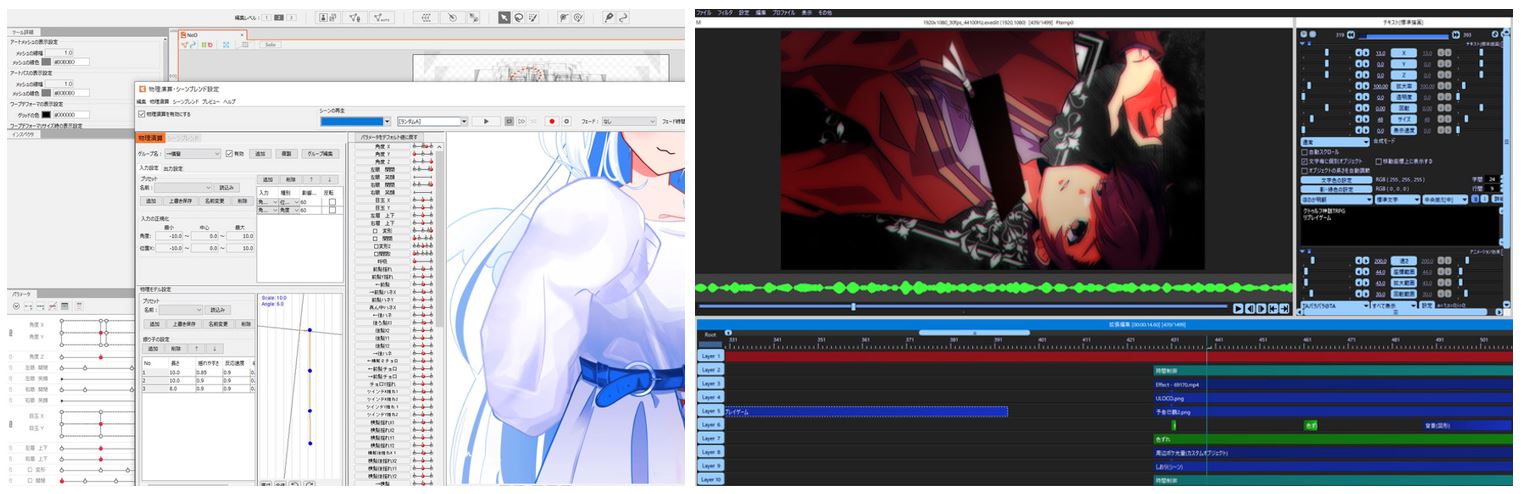Viewport: 1523px width, 494px height.
Task: Click the go-to-end button in AviUtl playback controls
Action: point(1284,309)
